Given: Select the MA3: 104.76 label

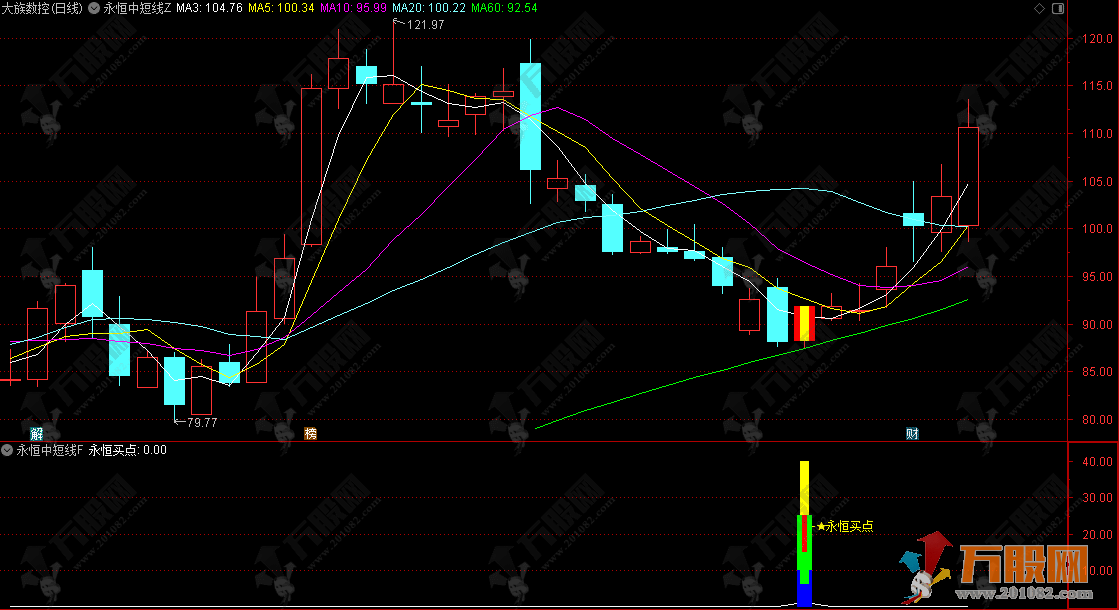Looking at the screenshot, I should [x=209, y=9].
